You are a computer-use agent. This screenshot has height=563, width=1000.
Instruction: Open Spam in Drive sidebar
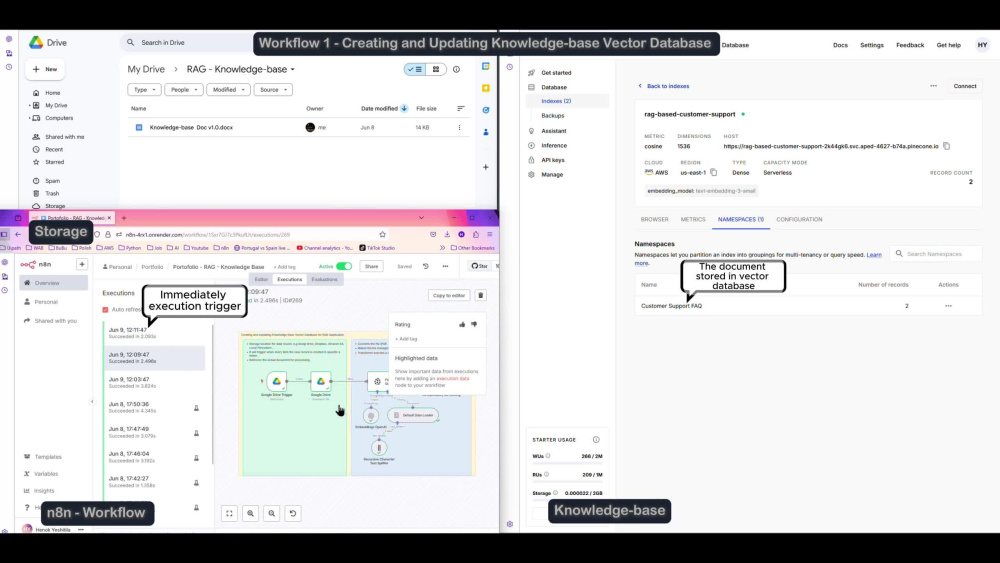pyautogui.click(x=52, y=181)
